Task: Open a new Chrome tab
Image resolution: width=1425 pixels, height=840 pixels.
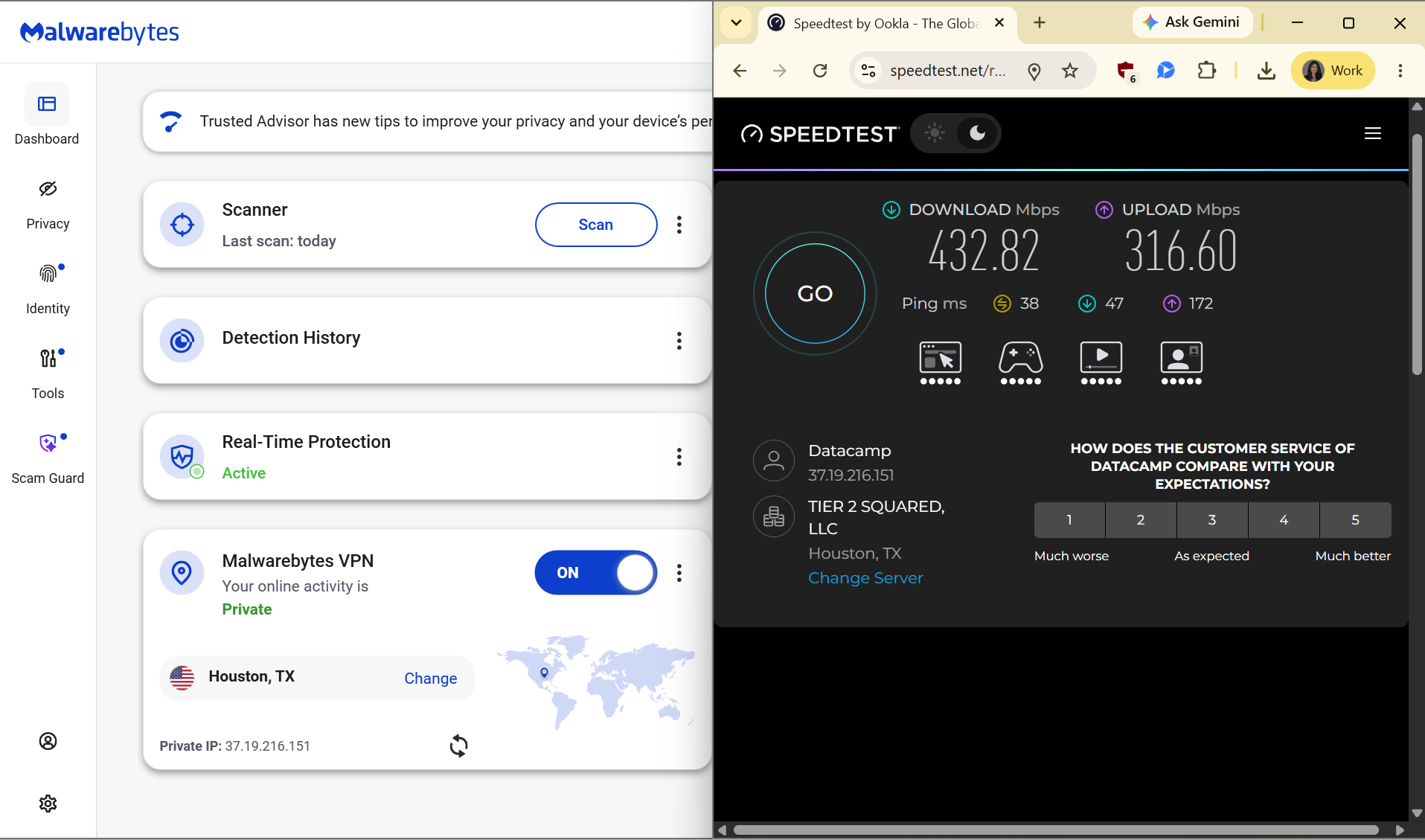Action: pyautogui.click(x=1040, y=23)
